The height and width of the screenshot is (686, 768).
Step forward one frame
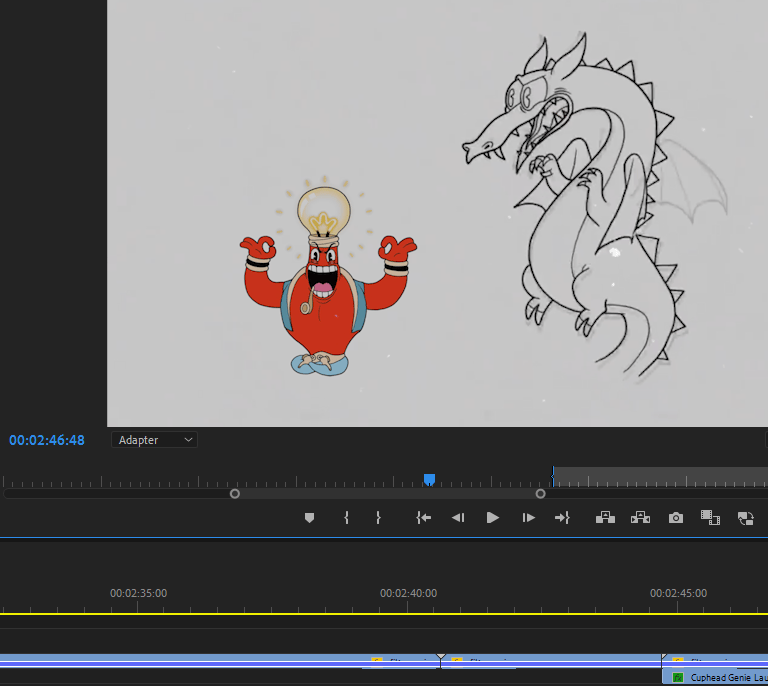[528, 518]
